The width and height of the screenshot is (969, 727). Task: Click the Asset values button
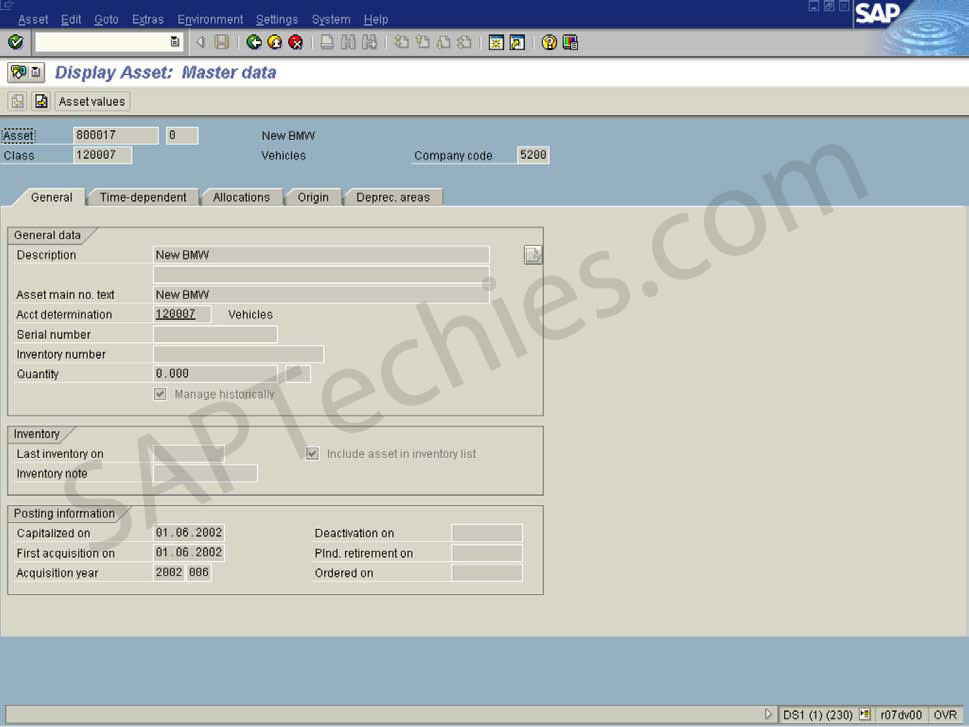click(91, 101)
